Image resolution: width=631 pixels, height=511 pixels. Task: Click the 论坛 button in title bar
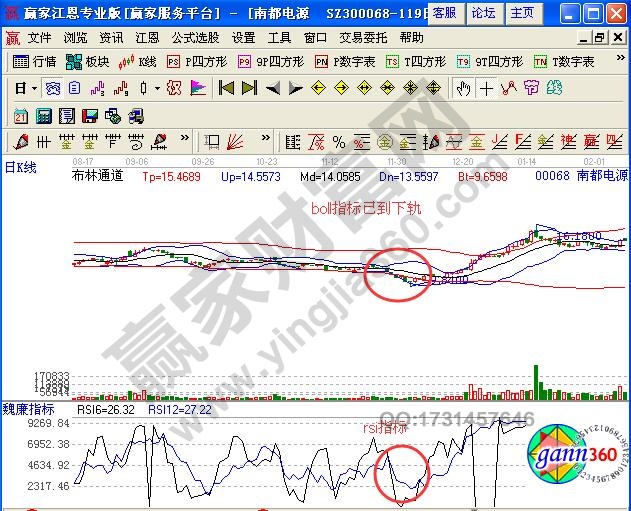point(483,13)
